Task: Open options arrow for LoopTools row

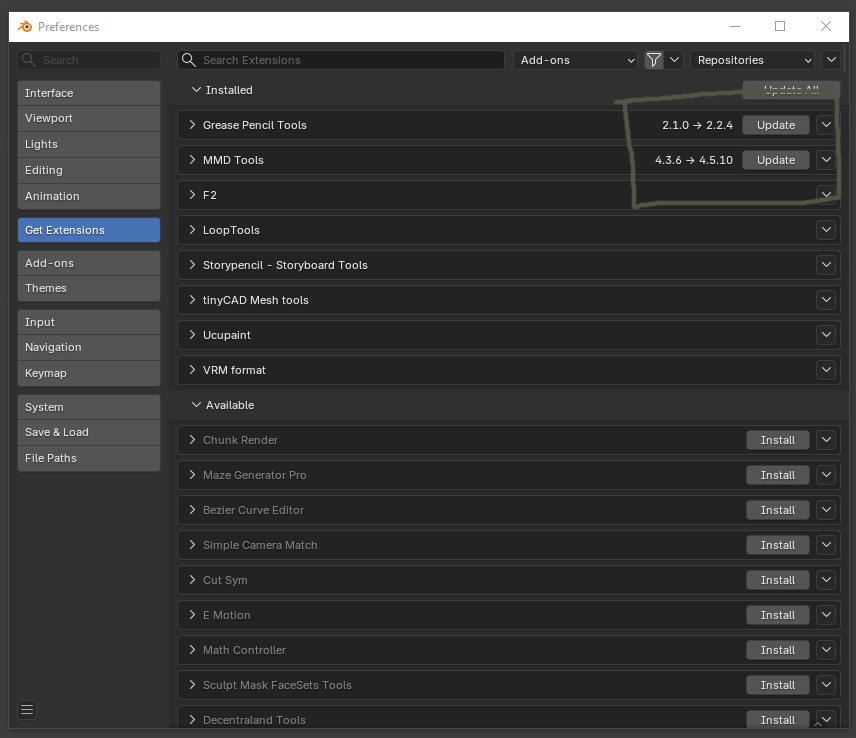Action: pos(825,230)
